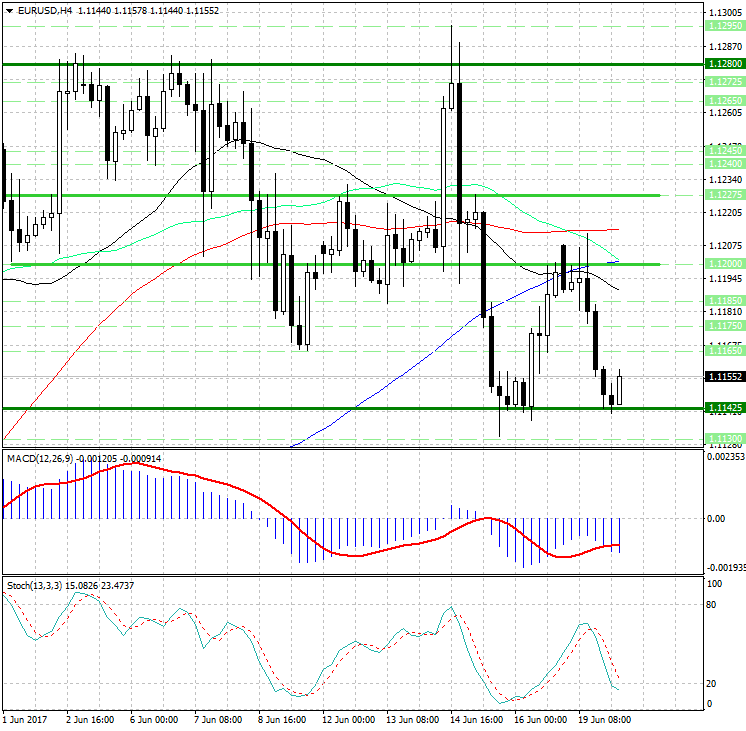Viewport: 746px width, 731px height.
Task: Click the 19 Jun 08:00 time label
Action: tap(605, 719)
